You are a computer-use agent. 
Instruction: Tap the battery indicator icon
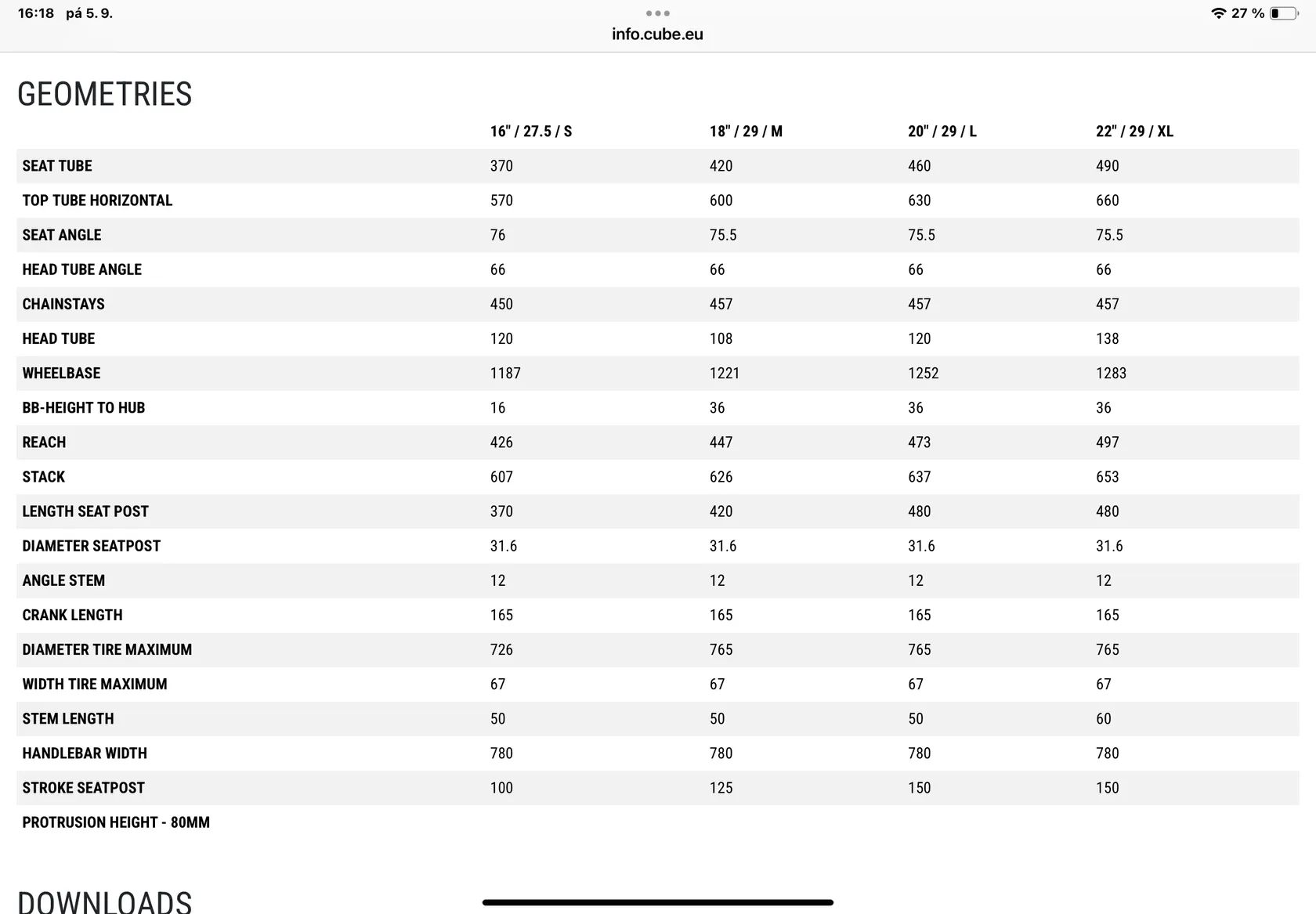click(1285, 13)
